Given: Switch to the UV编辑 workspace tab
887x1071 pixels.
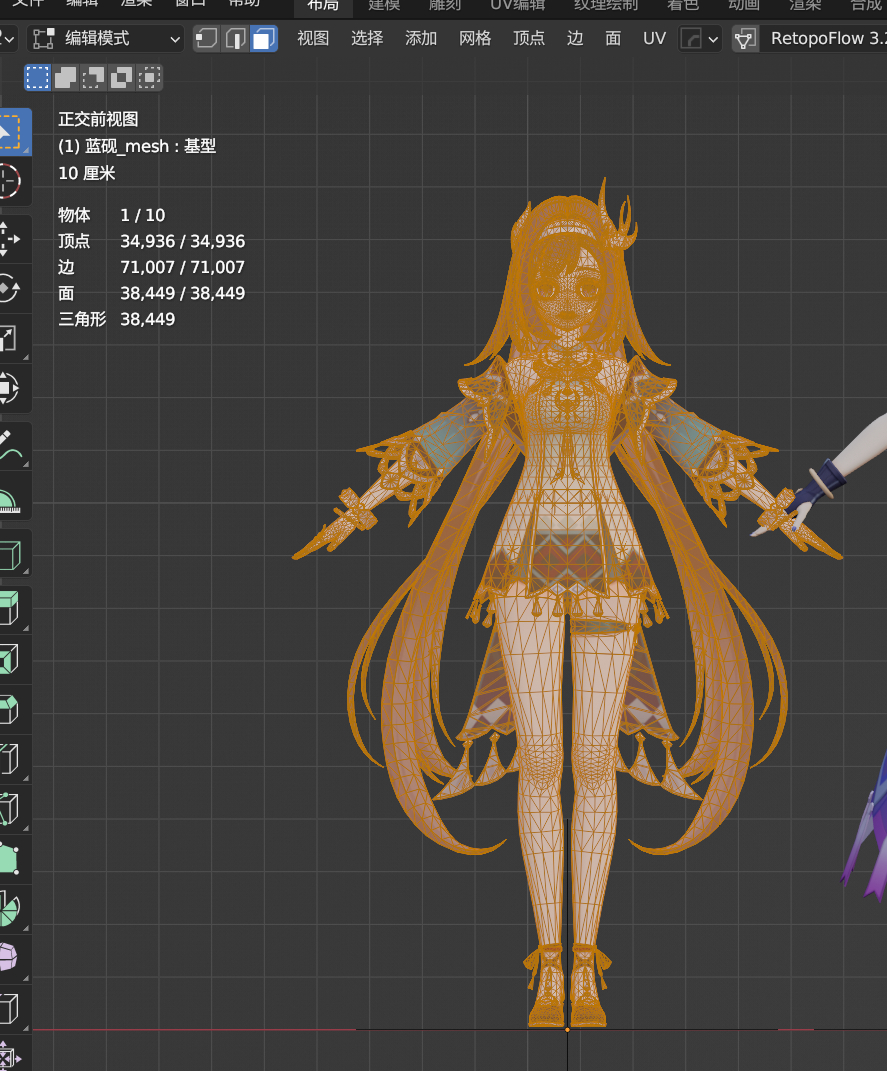Looking at the screenshot, I should tap(518, 5).
